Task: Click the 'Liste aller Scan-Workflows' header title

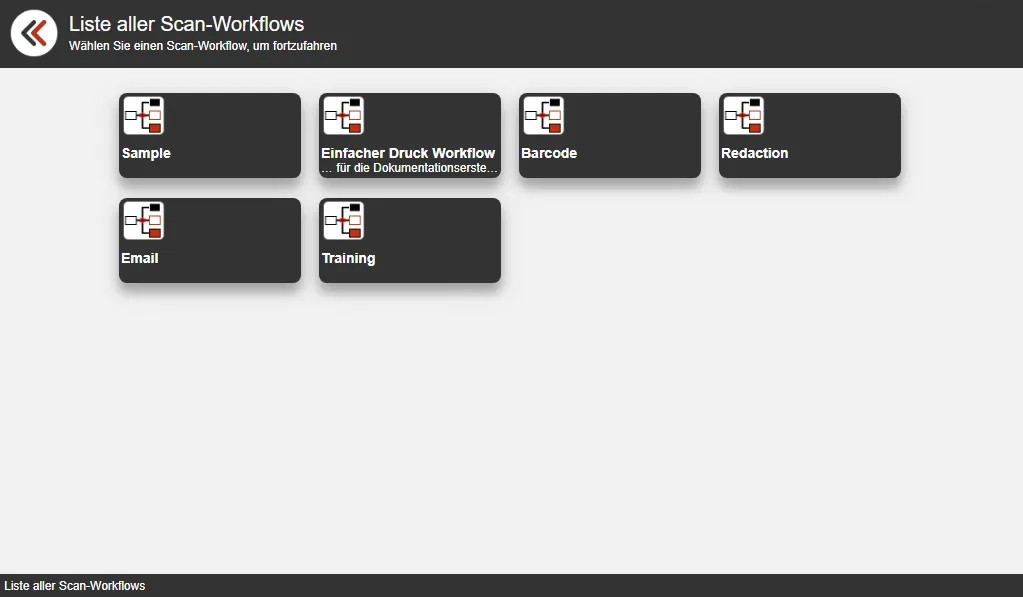Action: pyautogui.click(x=186, y=24)
